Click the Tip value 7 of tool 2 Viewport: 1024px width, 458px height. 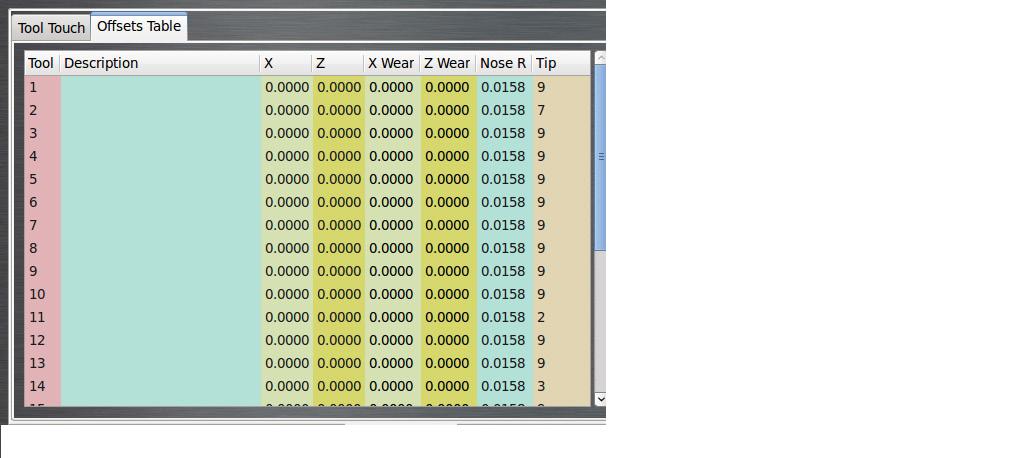(x=561, y=110)
